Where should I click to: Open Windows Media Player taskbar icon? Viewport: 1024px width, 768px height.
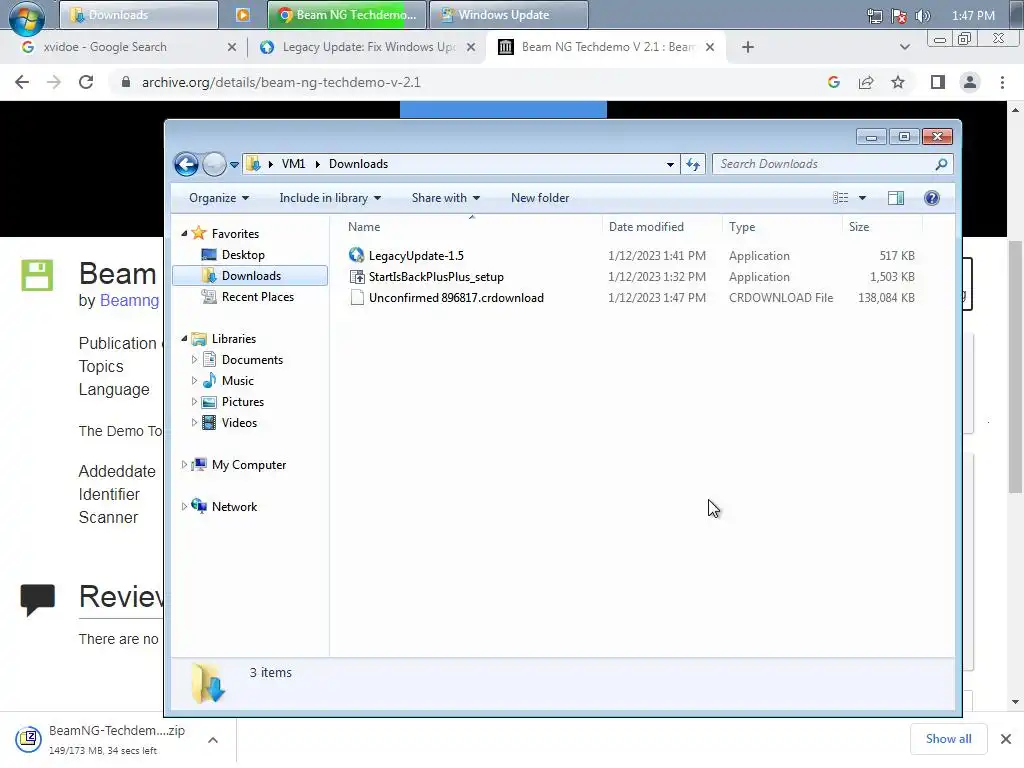(x=242, y=14)
